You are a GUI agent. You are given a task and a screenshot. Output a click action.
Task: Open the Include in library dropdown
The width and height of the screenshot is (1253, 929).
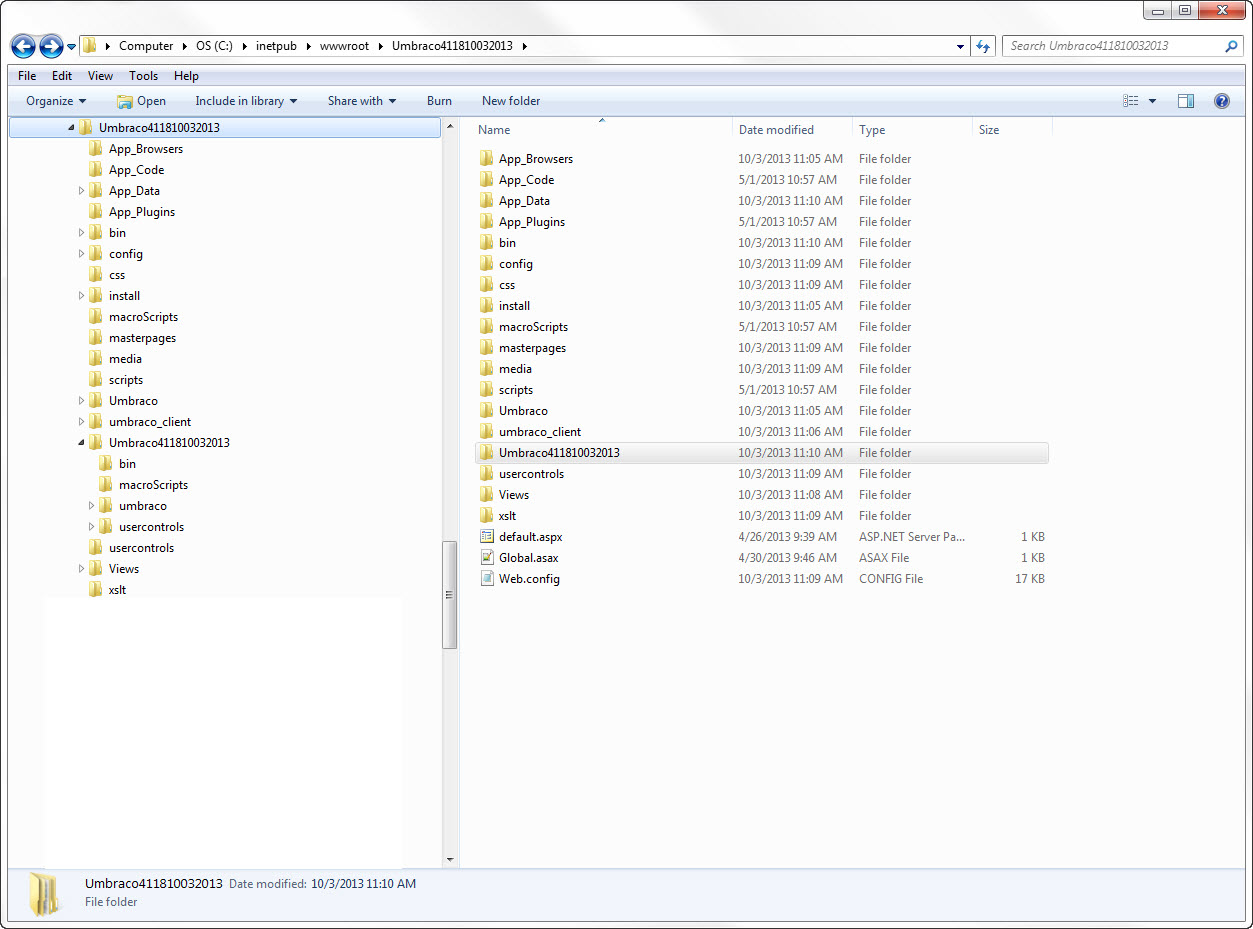coord(247,101)
